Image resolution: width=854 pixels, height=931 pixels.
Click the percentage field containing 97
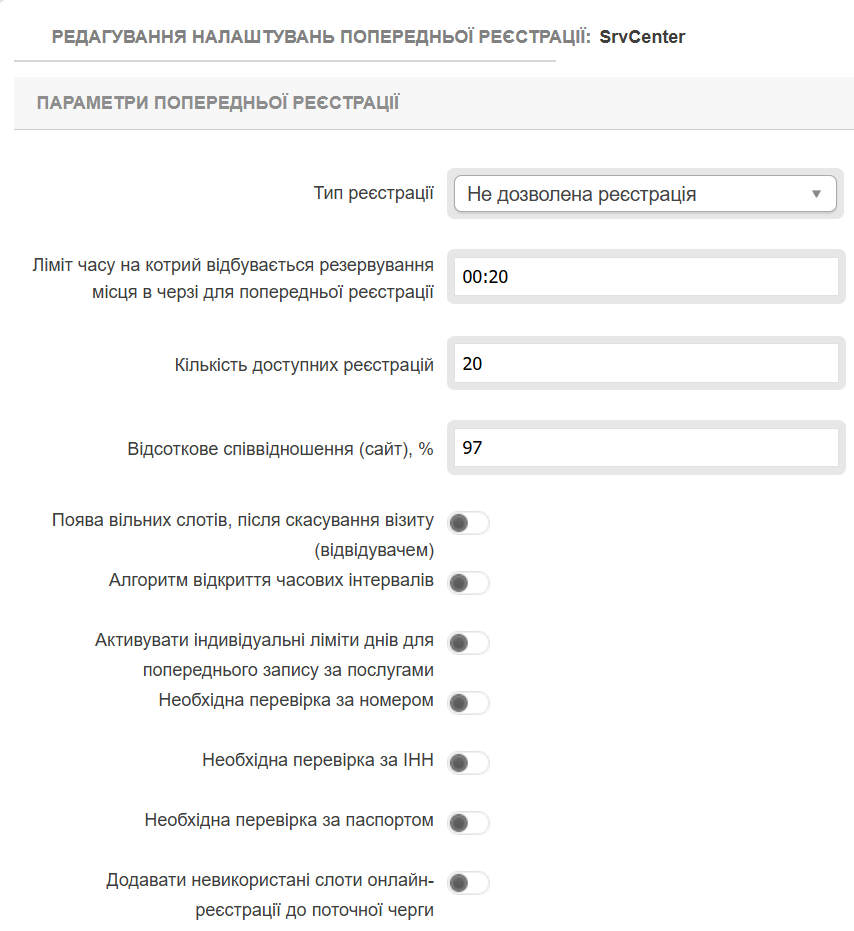645,448
